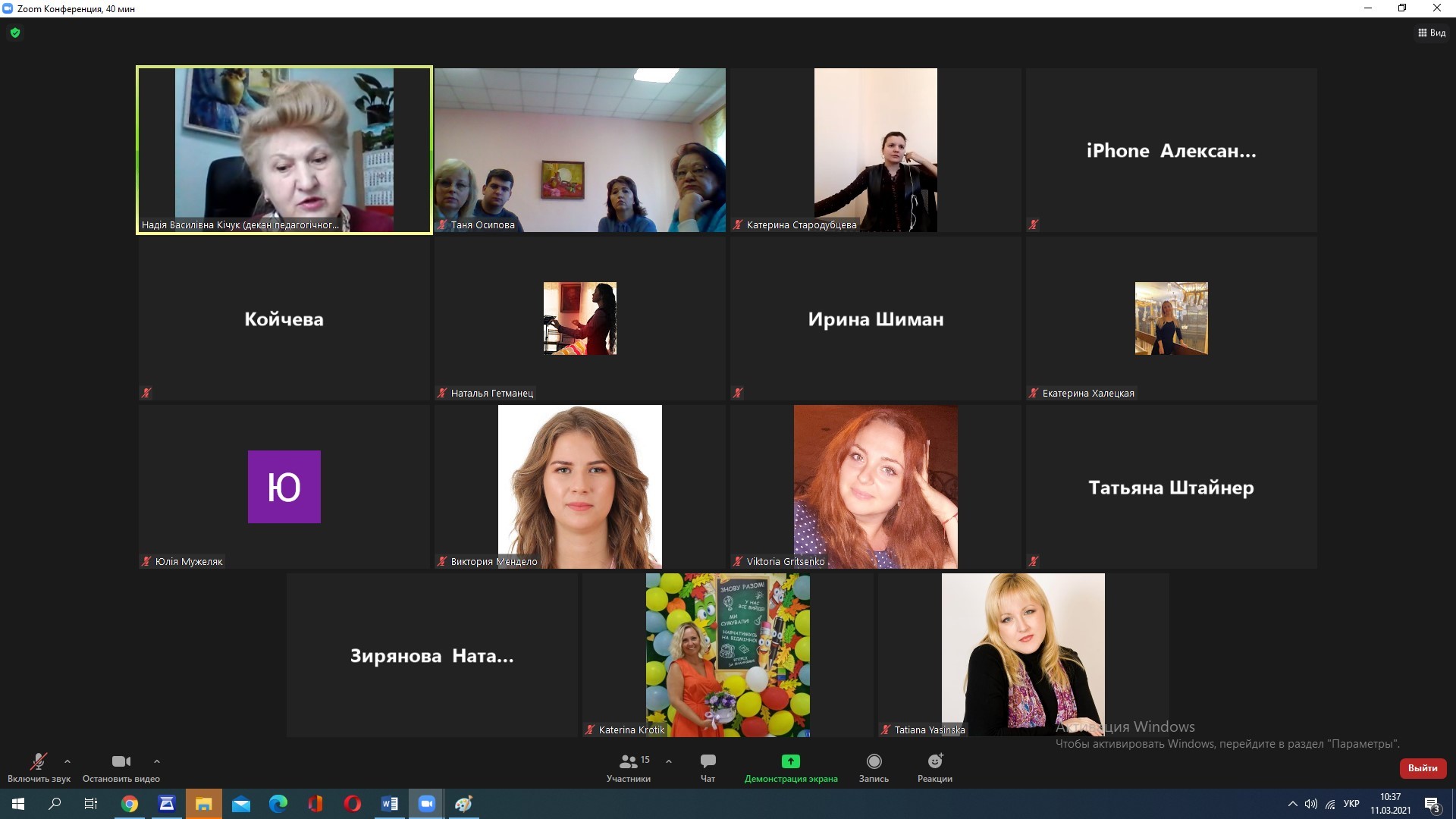Screen dimensions: 1456x819
Task: Open the Вид view layout menu
Action: pyautogui.click(x=1432, y=33)
